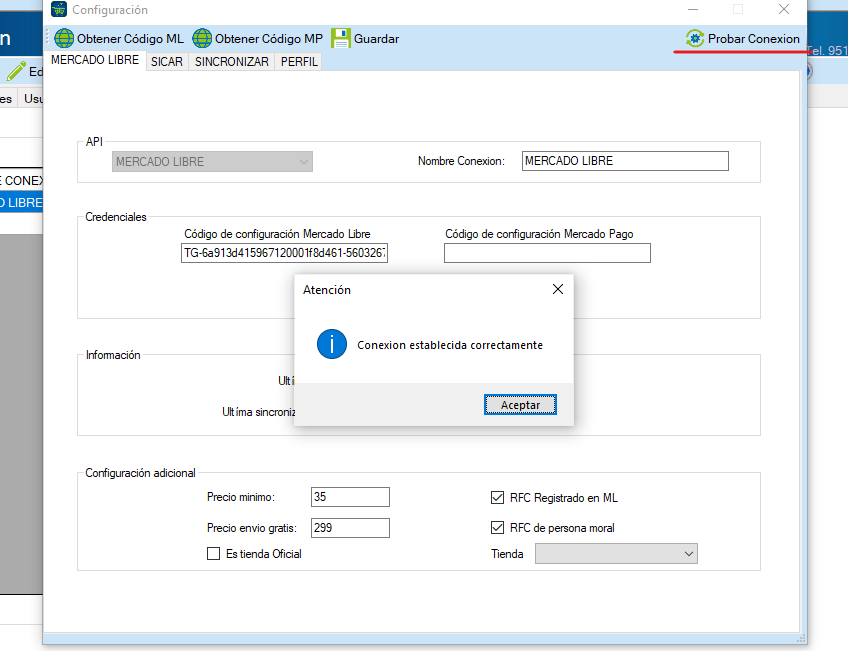848x651 pixels.
Task: Click the Código de configuración Mercado Pago field
Action: [x=547, y=253]
